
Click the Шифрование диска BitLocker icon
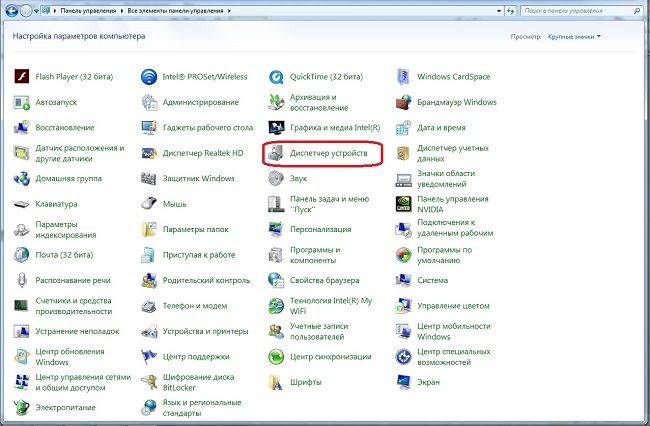149,382
